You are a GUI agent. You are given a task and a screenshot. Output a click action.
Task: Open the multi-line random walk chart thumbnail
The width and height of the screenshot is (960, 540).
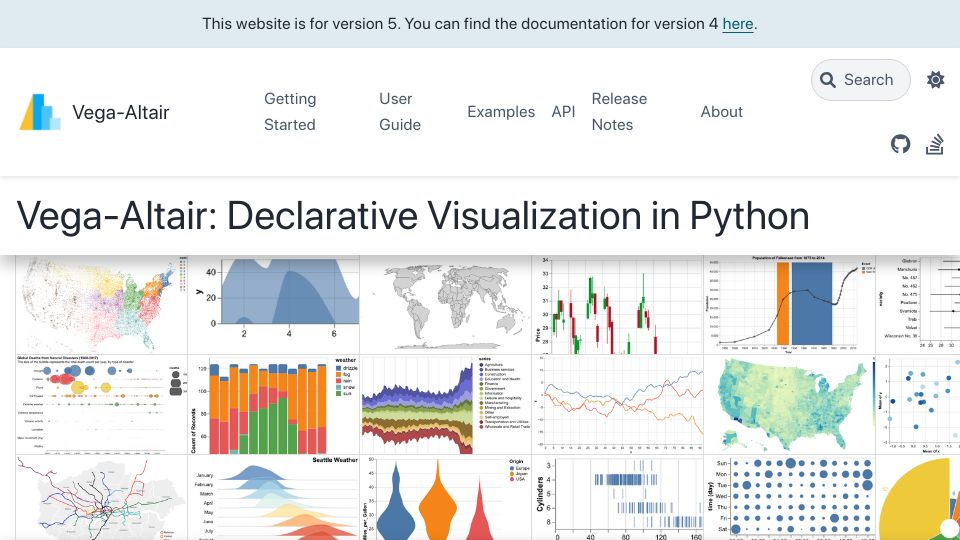pyautogui.click(x=618, y=404)
